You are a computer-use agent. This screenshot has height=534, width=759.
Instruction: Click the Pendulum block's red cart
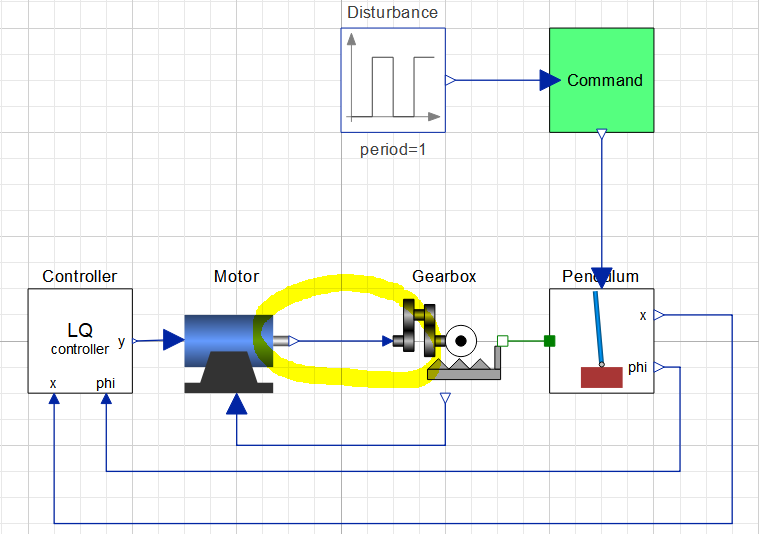tap(602, 377)
